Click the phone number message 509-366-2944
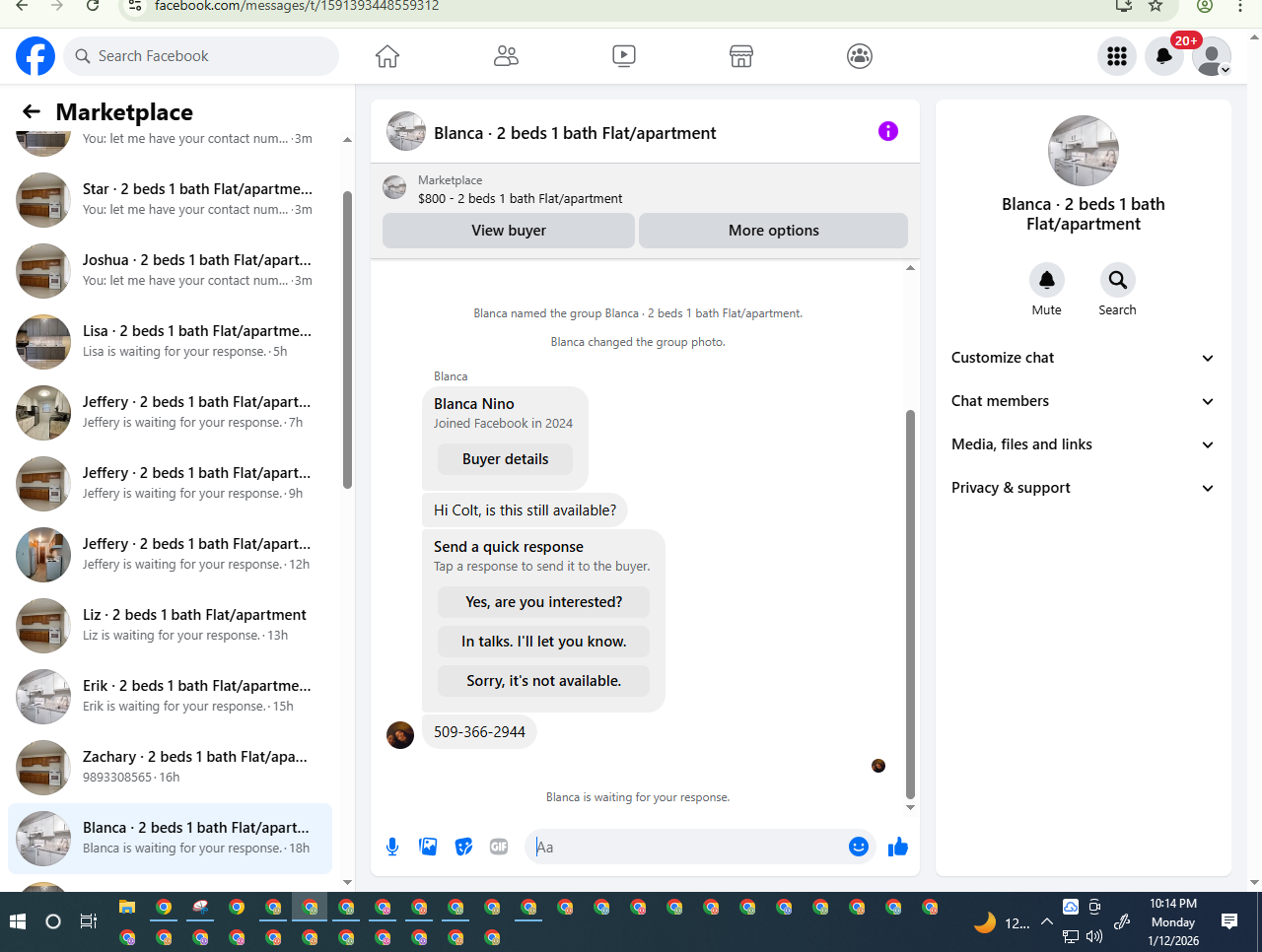The width and height of the screenshot is (1262, 952). click(x=479, y=732)
